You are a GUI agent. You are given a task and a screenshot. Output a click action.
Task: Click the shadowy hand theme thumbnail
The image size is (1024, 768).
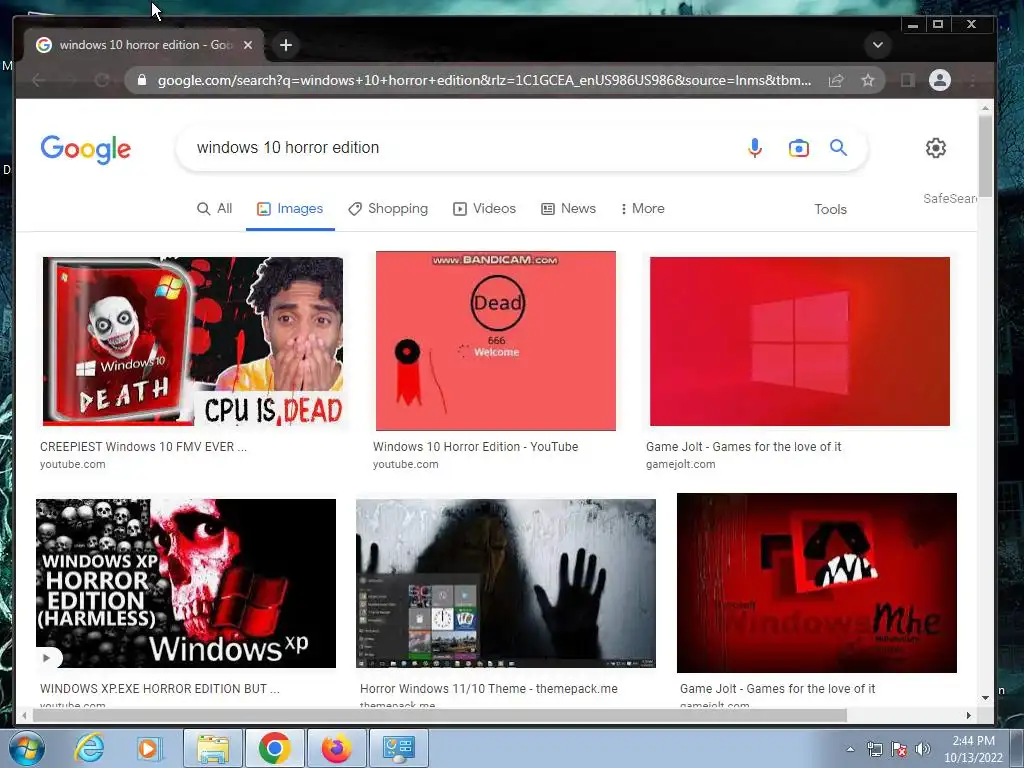pyautogui.click(x=505, y=583)
